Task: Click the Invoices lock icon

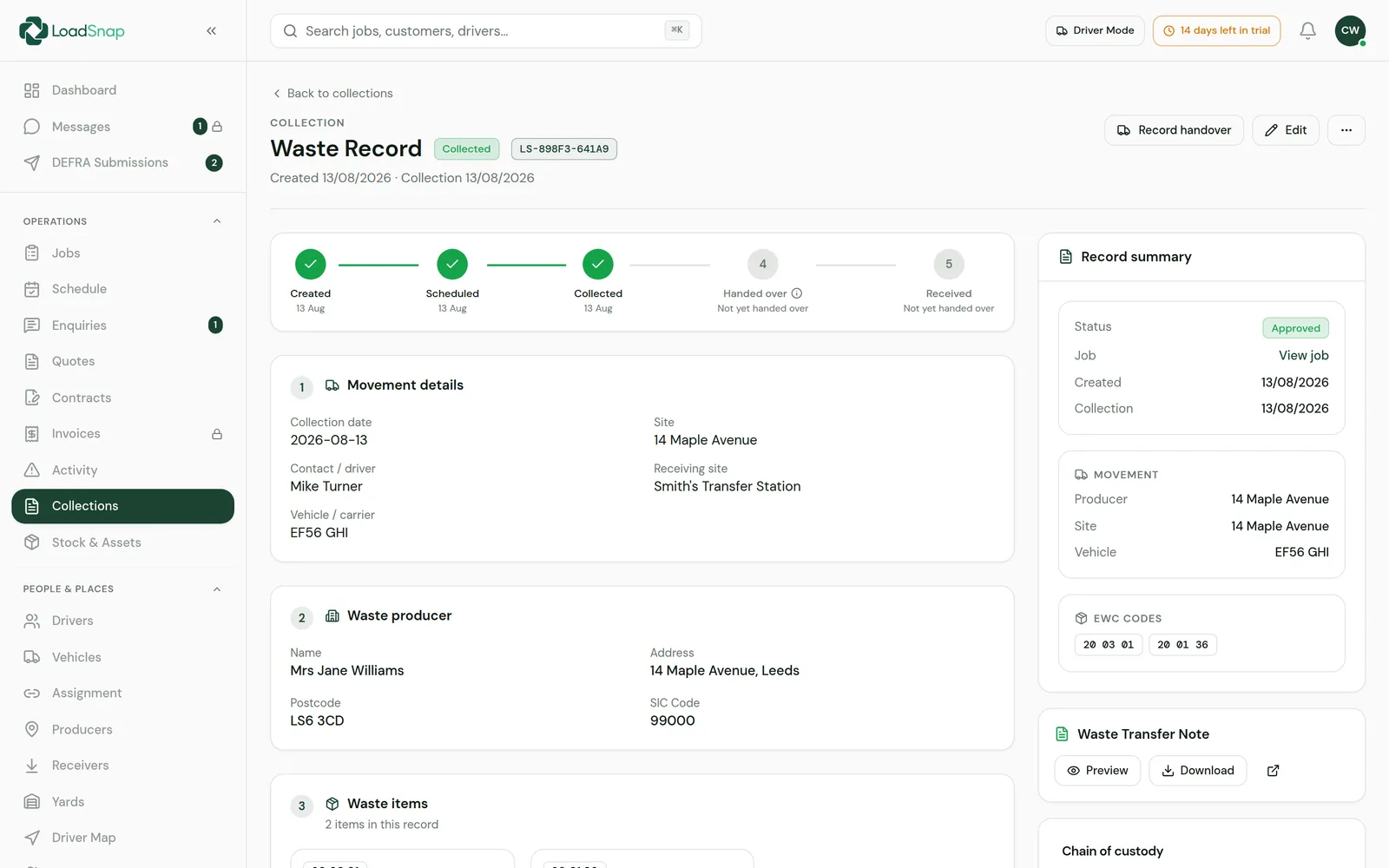Action: point(217,434)
